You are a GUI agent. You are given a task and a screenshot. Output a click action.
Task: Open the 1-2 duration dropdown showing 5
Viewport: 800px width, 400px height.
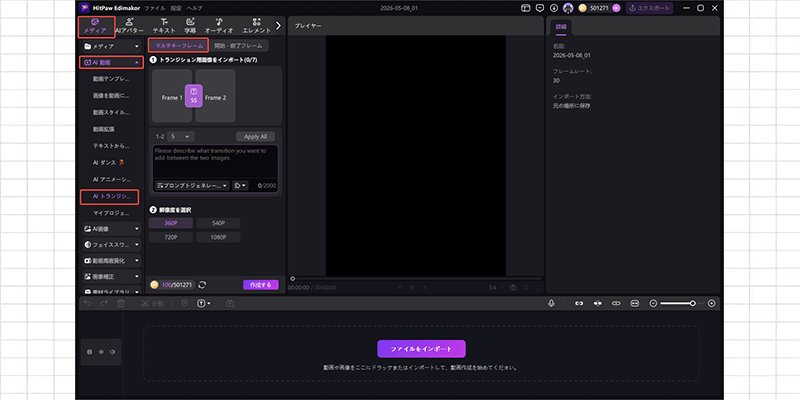click(x=181, y=137)
